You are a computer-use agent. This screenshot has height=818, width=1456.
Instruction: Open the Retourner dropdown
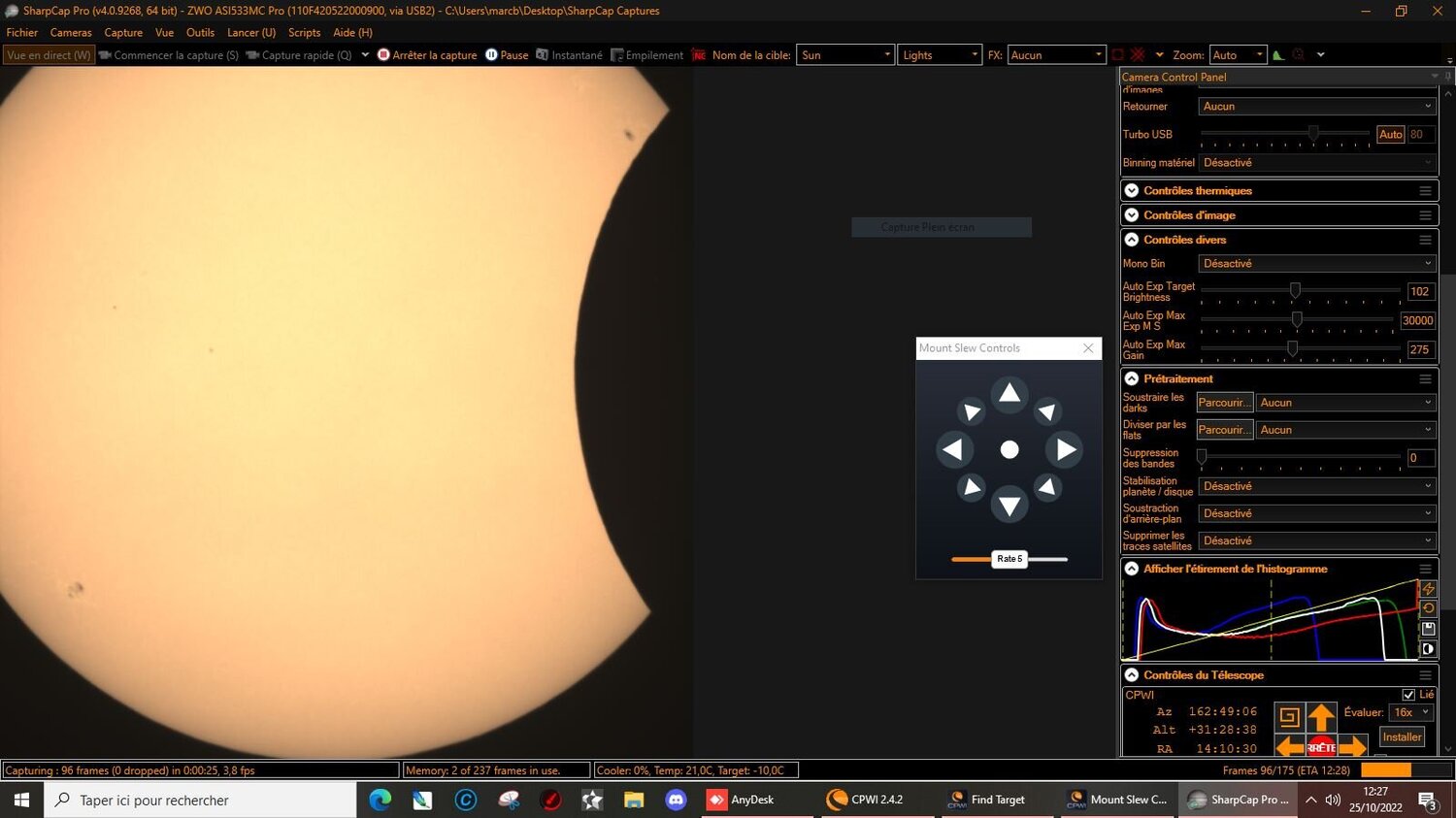point(1317,107)
